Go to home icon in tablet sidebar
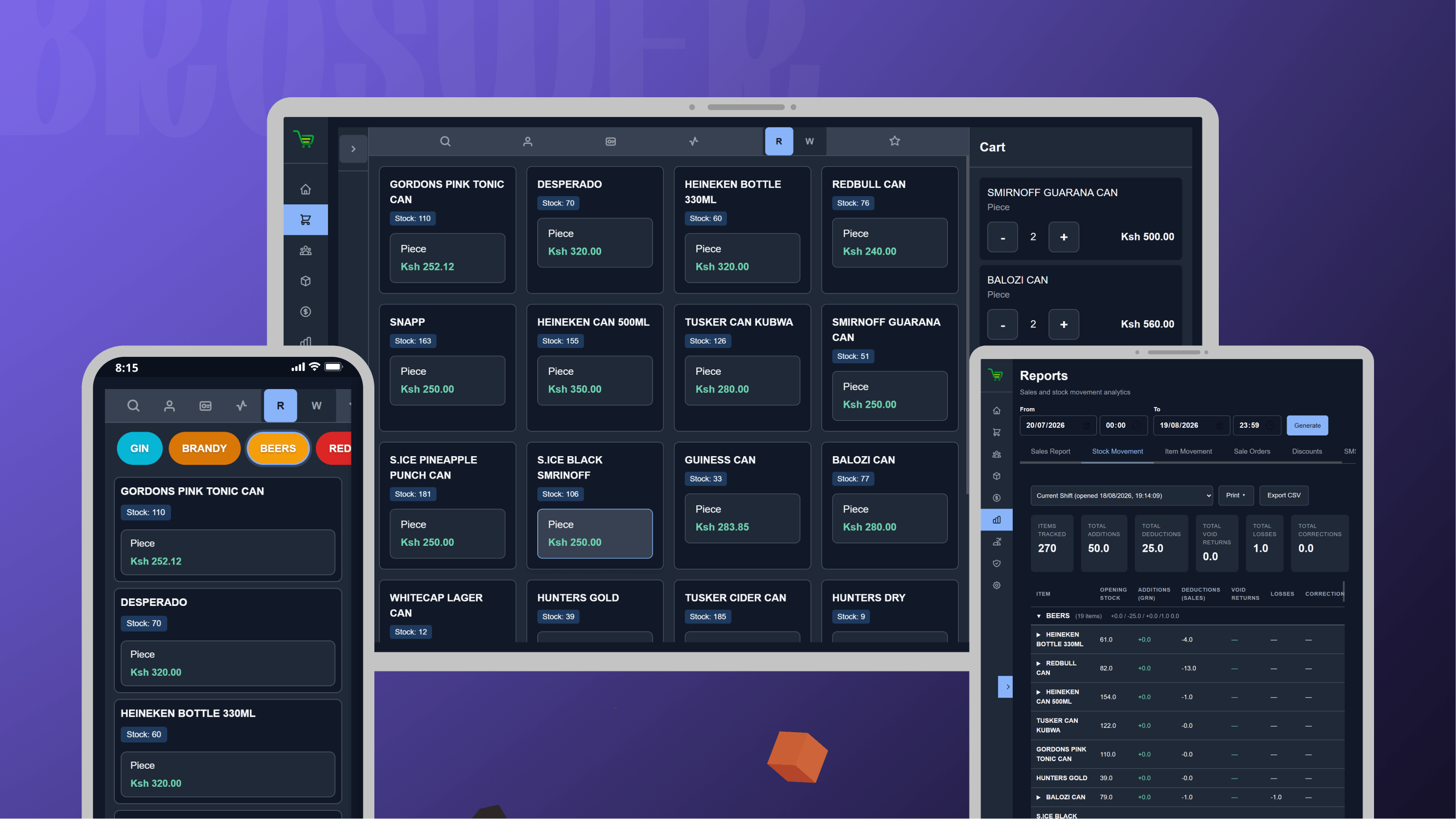This screenshot has width=1456, height=819. (306, 189)
